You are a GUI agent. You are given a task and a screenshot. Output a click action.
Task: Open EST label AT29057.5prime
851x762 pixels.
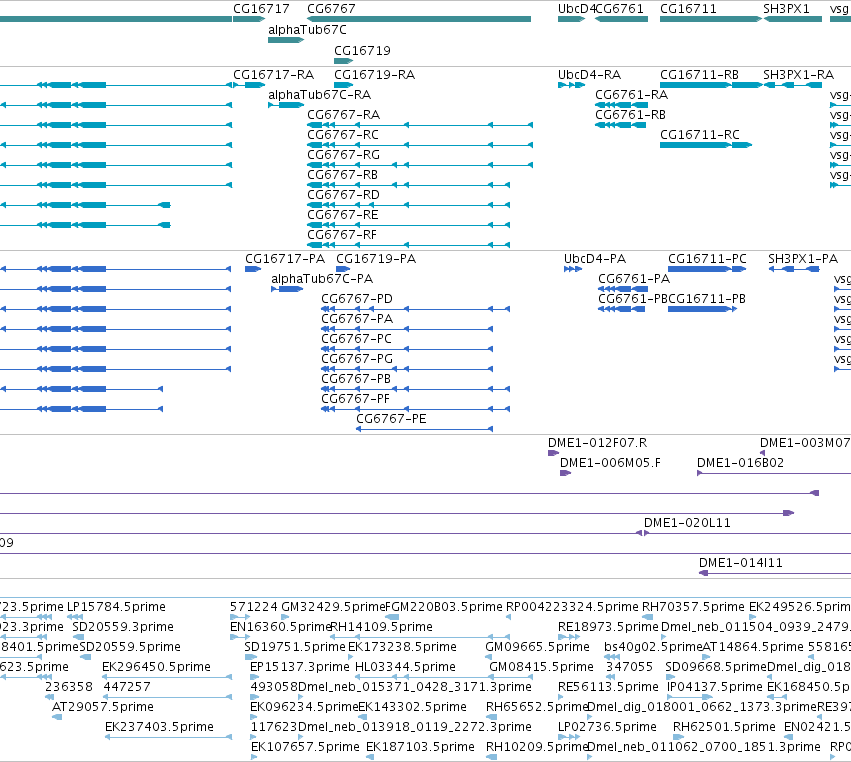click(103, 707)
